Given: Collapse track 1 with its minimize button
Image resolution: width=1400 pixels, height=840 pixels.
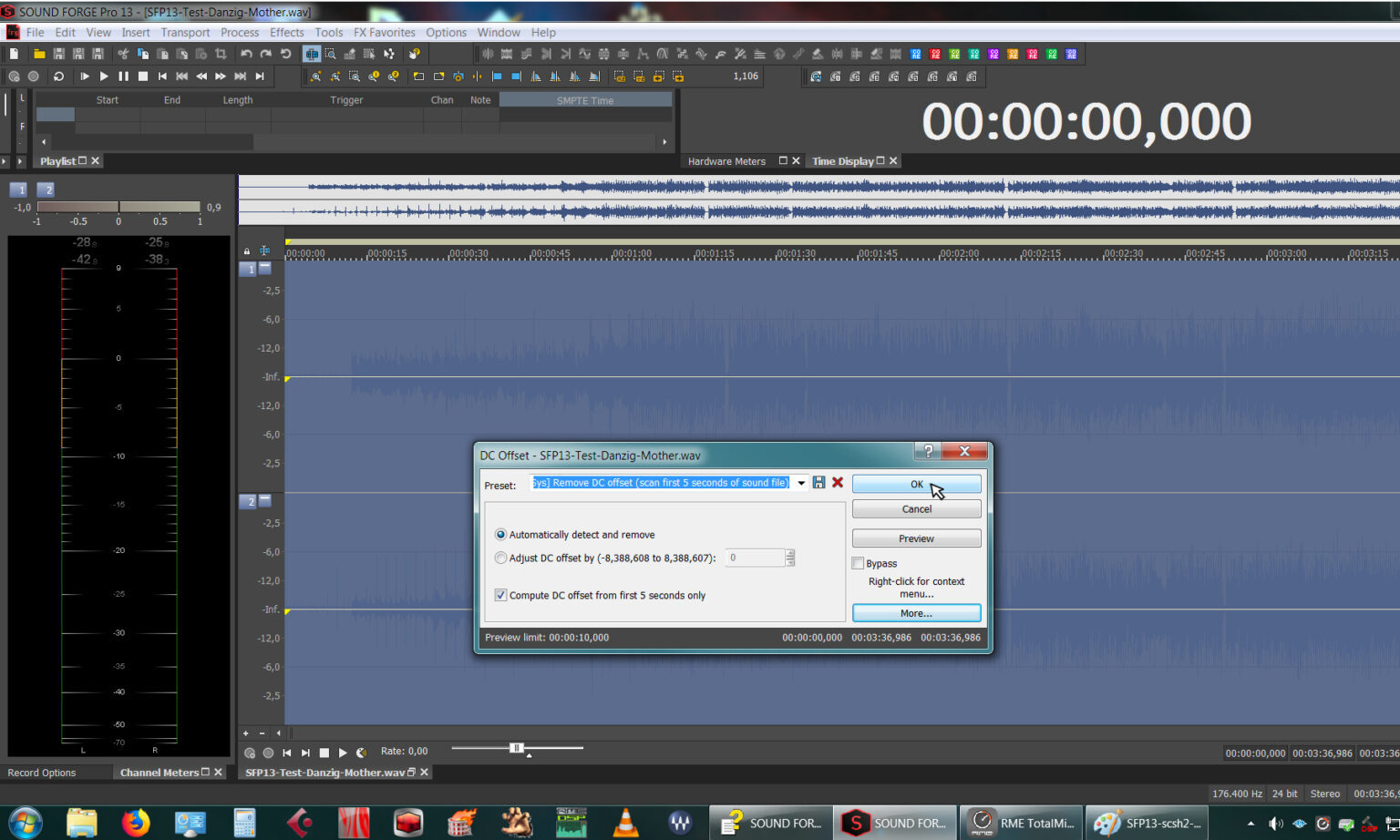Looking at the screenshot, I should pyautogui.click(x=265, y=268).
